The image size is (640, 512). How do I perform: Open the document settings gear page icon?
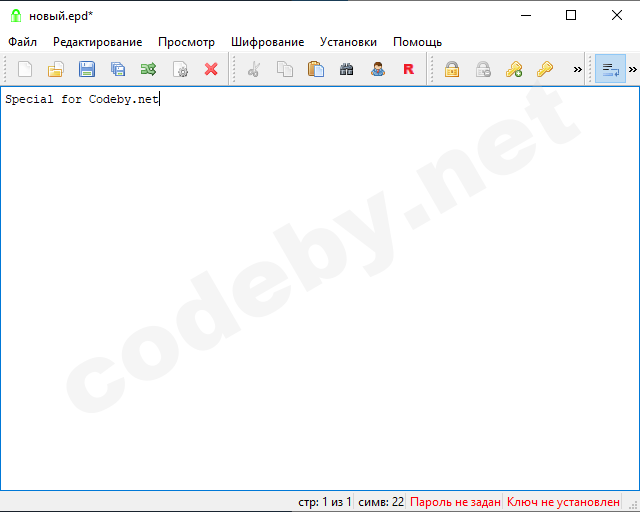[x=180, y=69]
